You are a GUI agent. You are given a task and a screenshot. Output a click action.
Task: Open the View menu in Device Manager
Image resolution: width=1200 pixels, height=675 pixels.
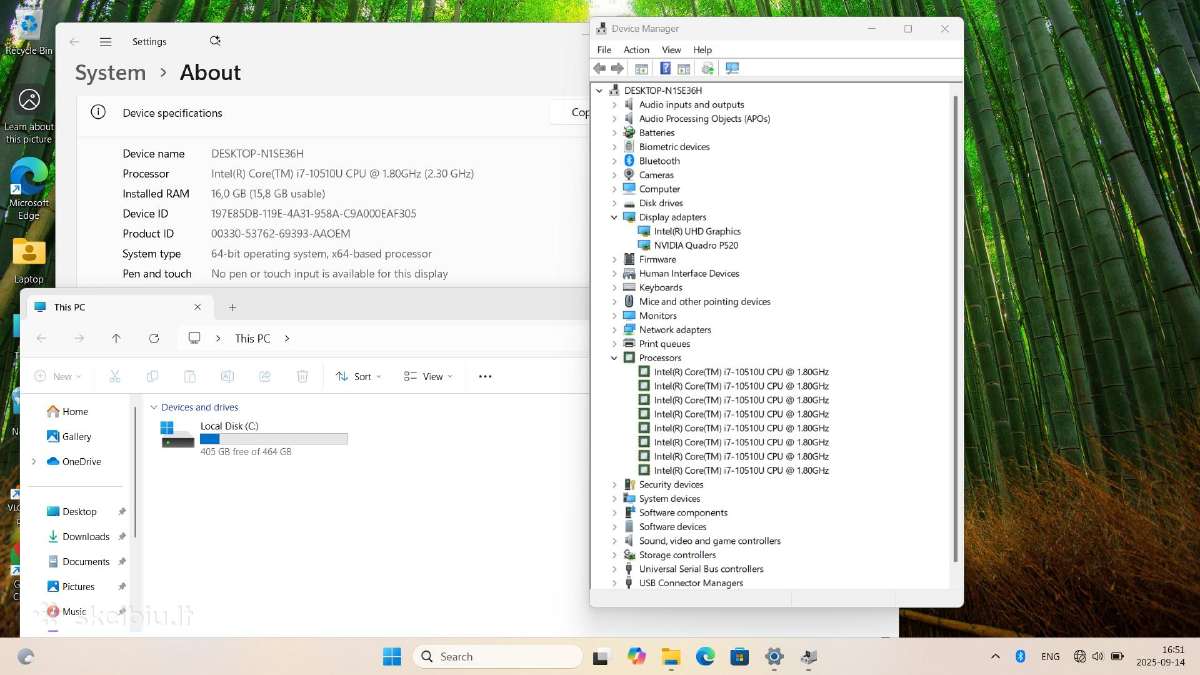(671, 49)
